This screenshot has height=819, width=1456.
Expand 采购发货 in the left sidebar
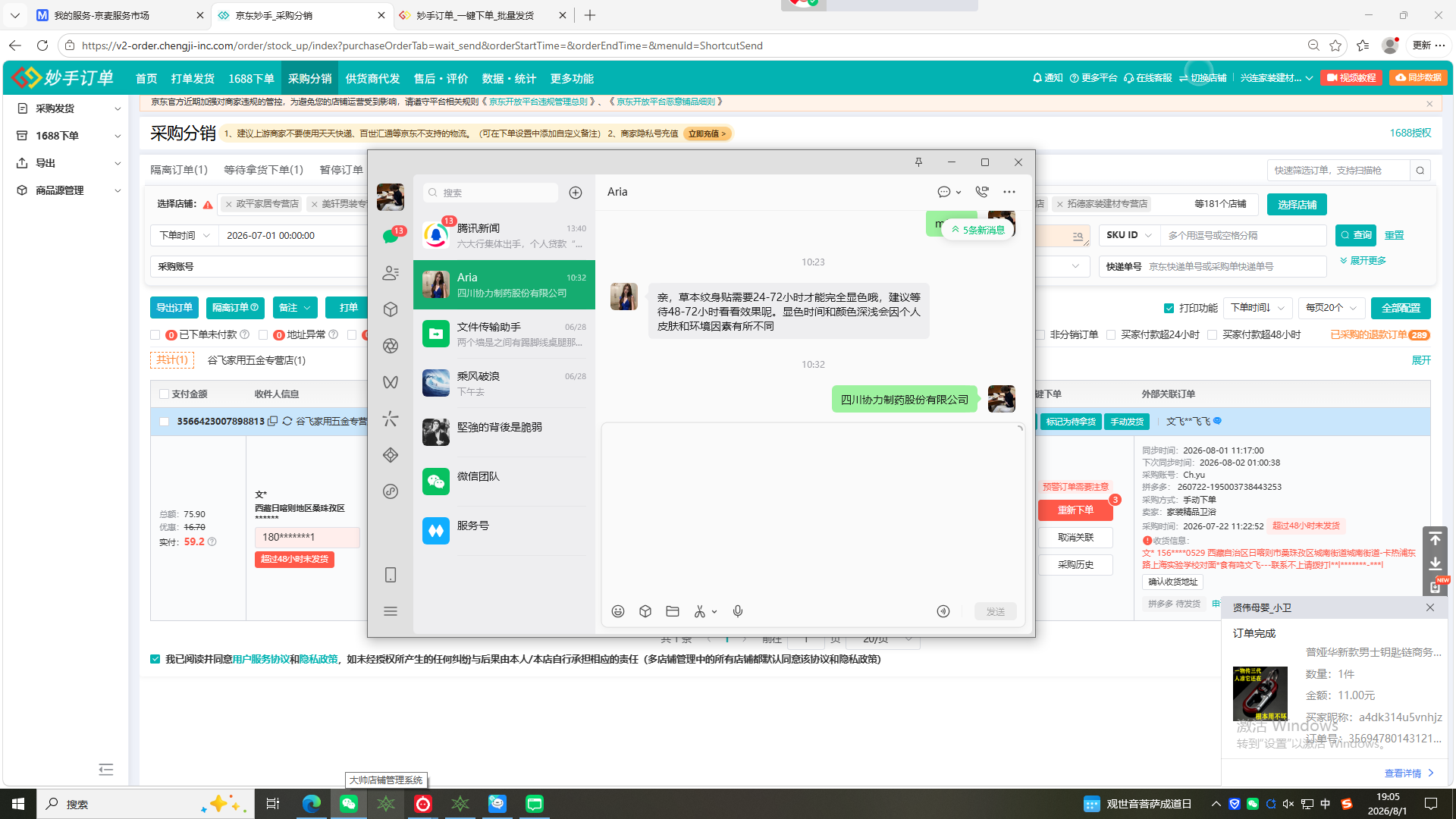(x=68, y=108)
